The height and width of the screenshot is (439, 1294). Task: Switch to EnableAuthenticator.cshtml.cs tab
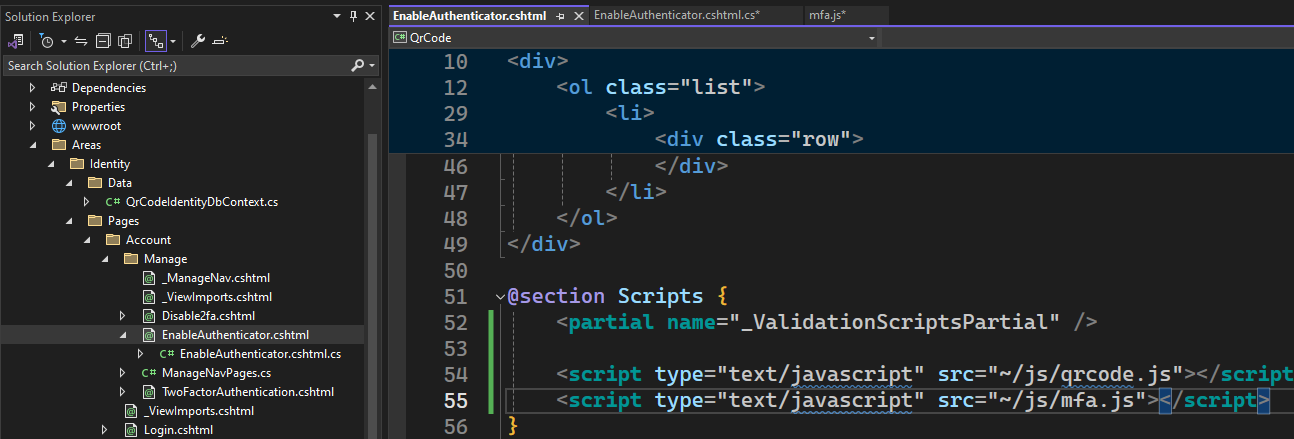click(x=676, y=15)
